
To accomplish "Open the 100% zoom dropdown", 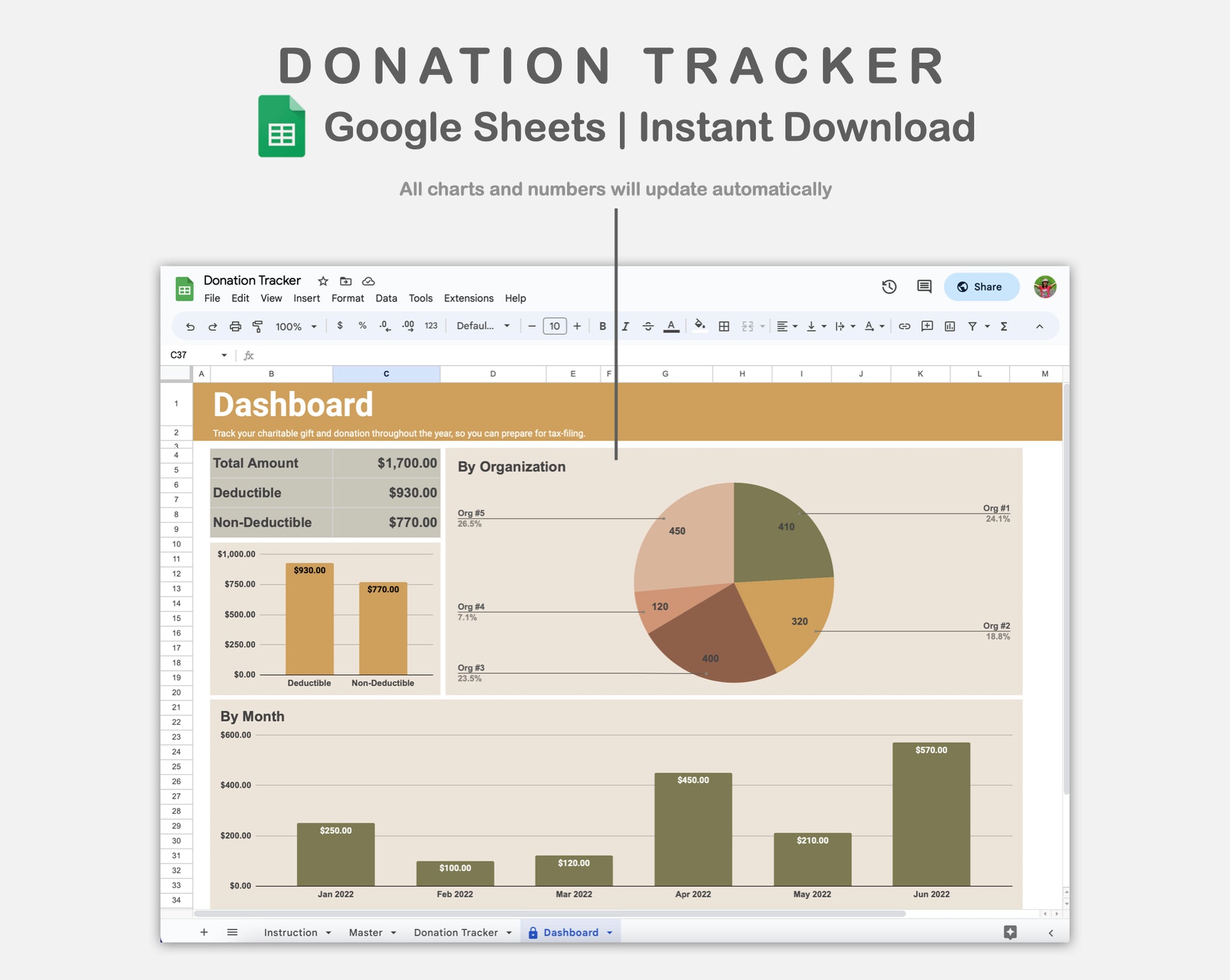I will [x=296, y=327].
